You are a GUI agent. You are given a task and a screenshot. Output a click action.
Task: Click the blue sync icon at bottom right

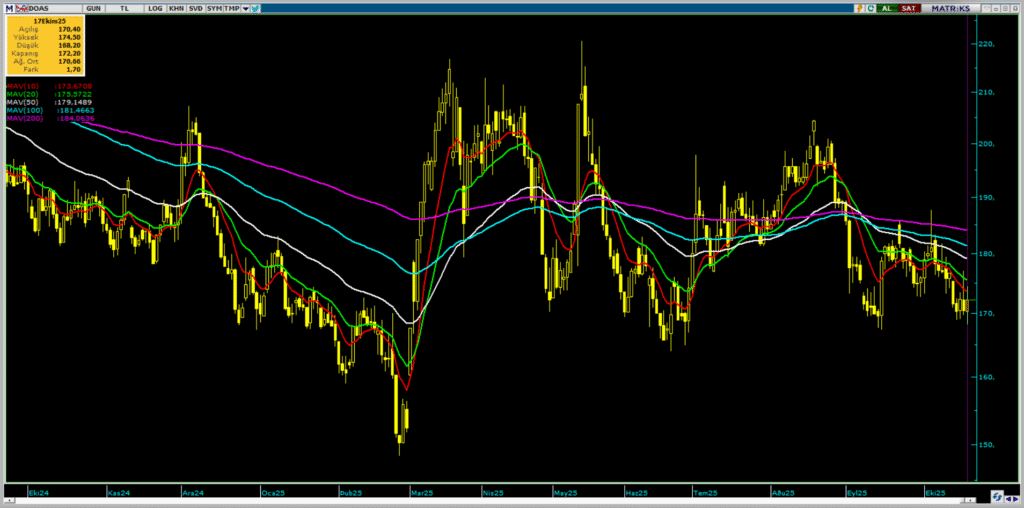point(996,497)
